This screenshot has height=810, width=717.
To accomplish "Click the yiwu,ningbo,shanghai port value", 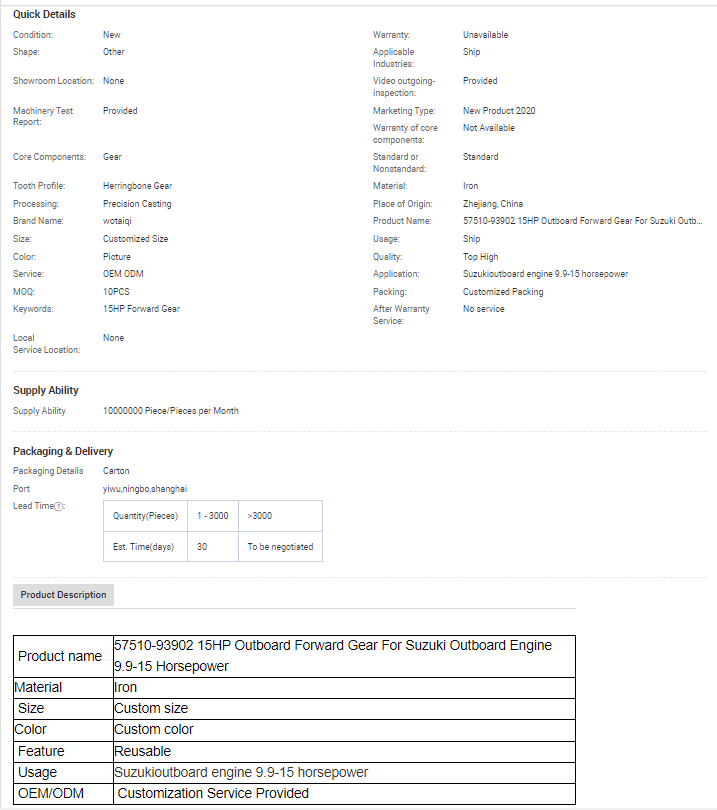I will 144,489.
